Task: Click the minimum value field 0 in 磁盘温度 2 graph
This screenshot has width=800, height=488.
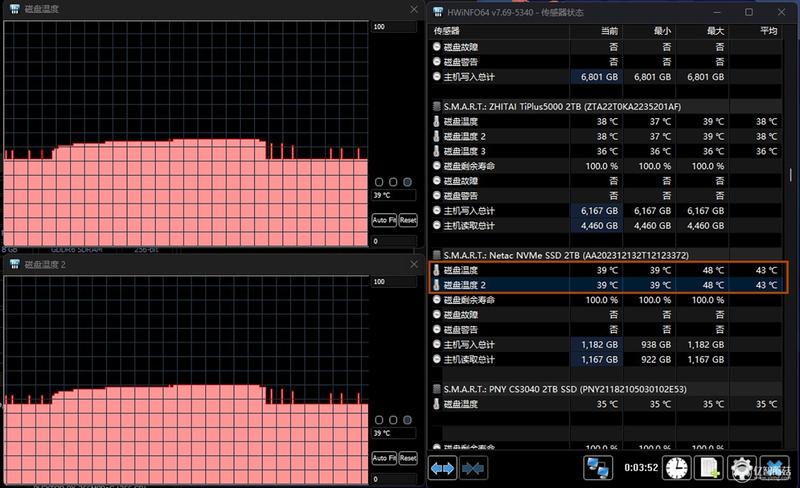Action: 394,479
